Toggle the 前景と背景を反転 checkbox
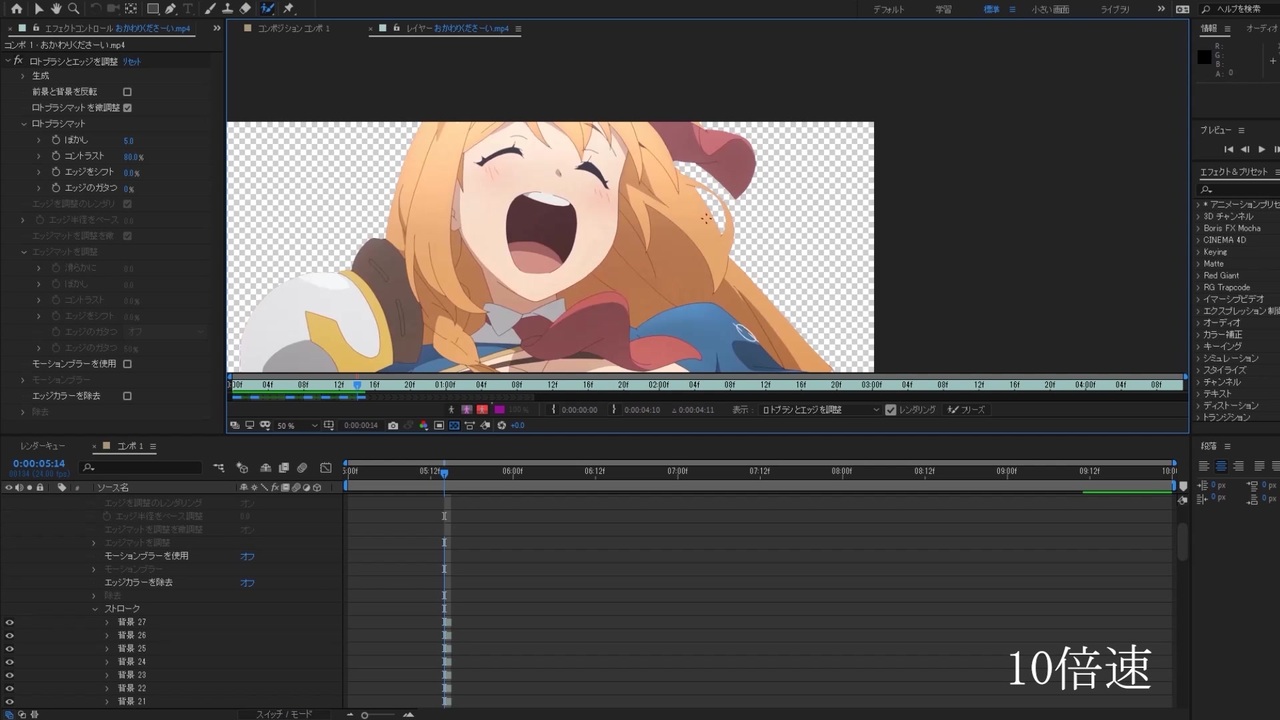This screenshot has width=1280, height=720. (127, 92)
